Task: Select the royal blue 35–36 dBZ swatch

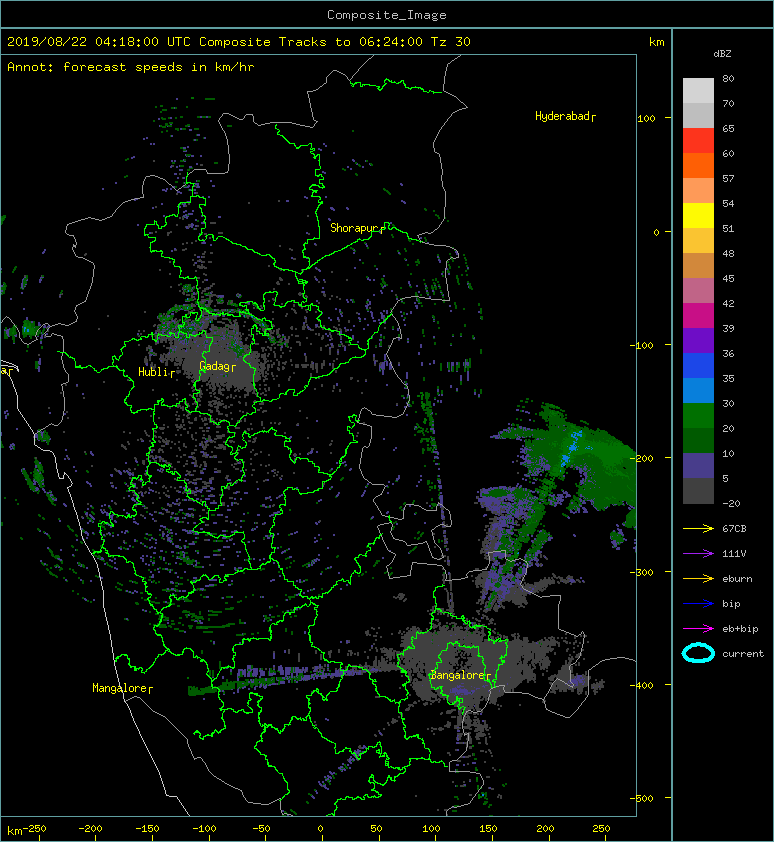Action: click(x=698, y=366)
